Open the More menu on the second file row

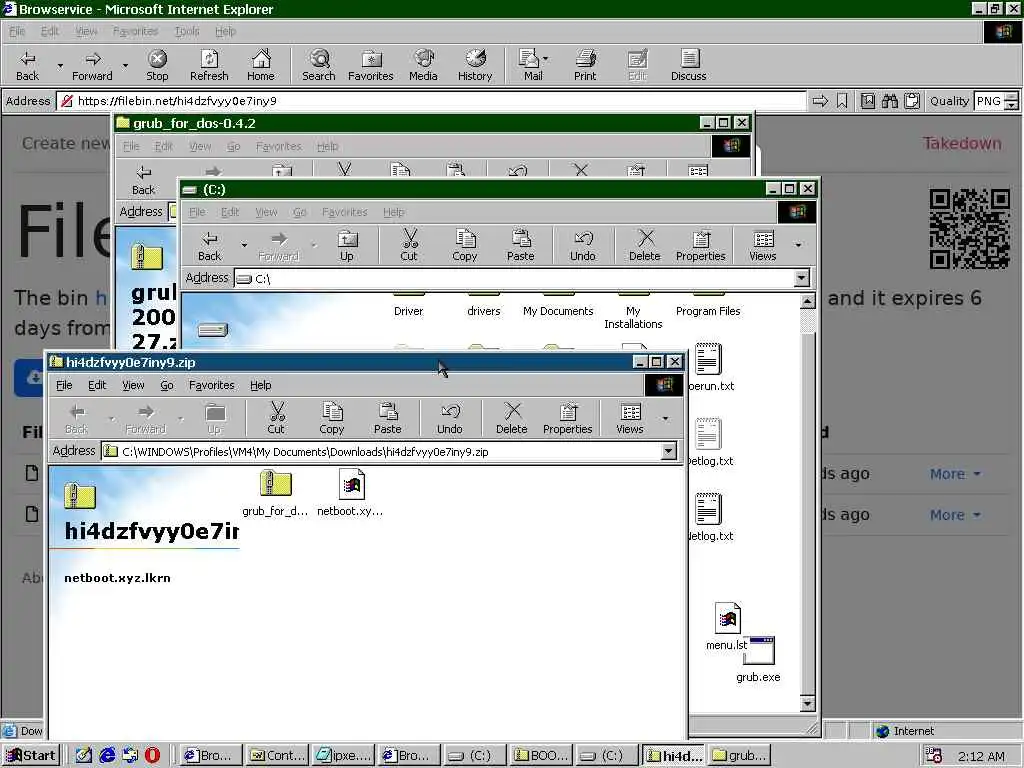tap(955, 515)
